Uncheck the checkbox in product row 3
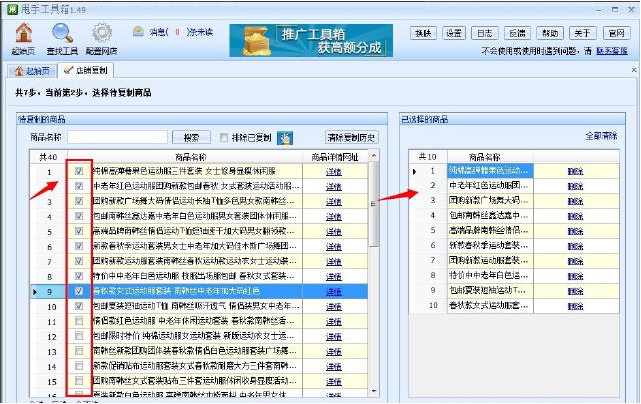The image size is (641, 404). (x=79, y=201)
